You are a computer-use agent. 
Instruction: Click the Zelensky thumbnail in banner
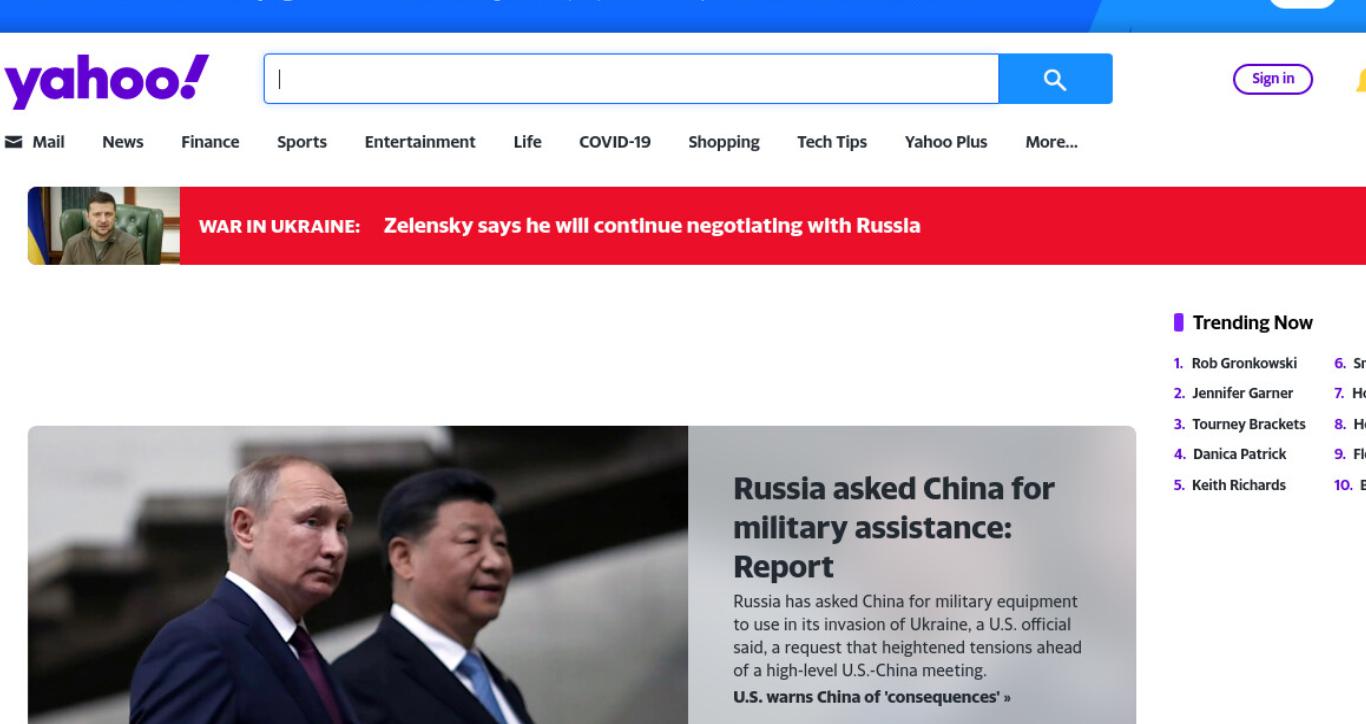coord(104,226)
